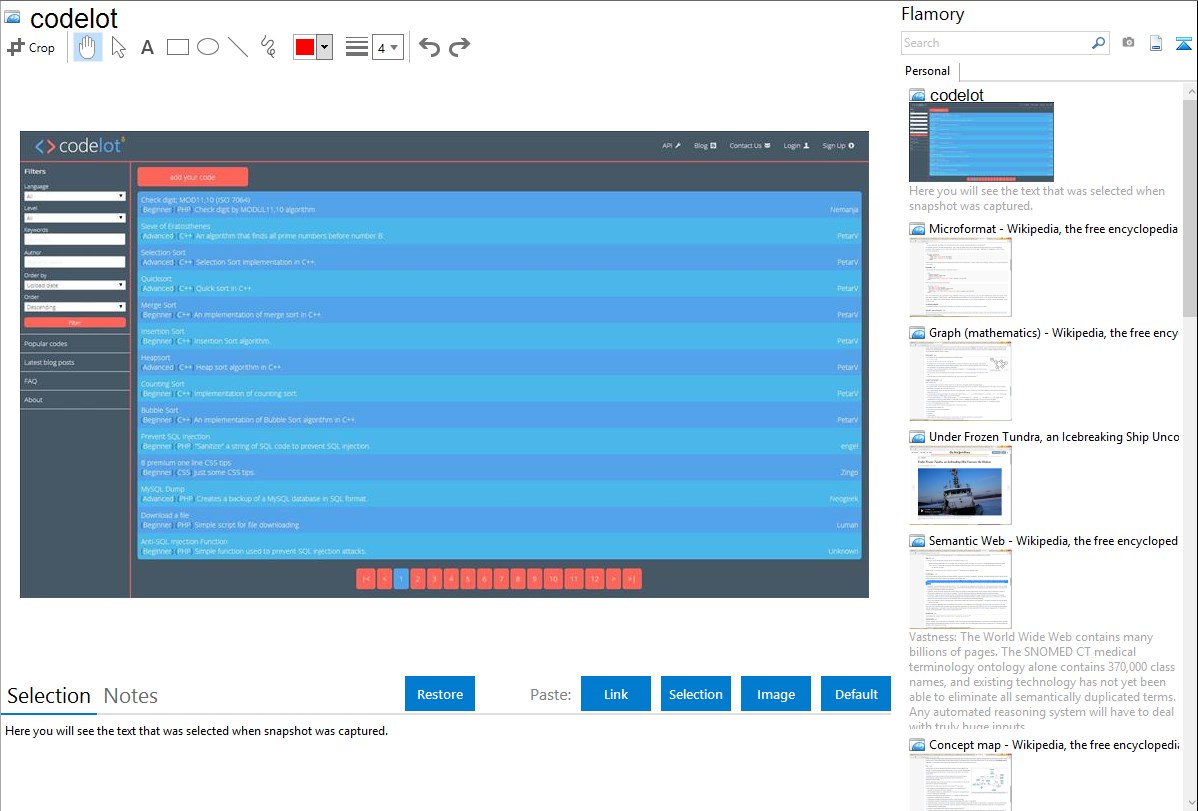Open the Under Frozen Tundra snapshot title
Screen dimensions: 1198x811
[x=1054, y=436]
